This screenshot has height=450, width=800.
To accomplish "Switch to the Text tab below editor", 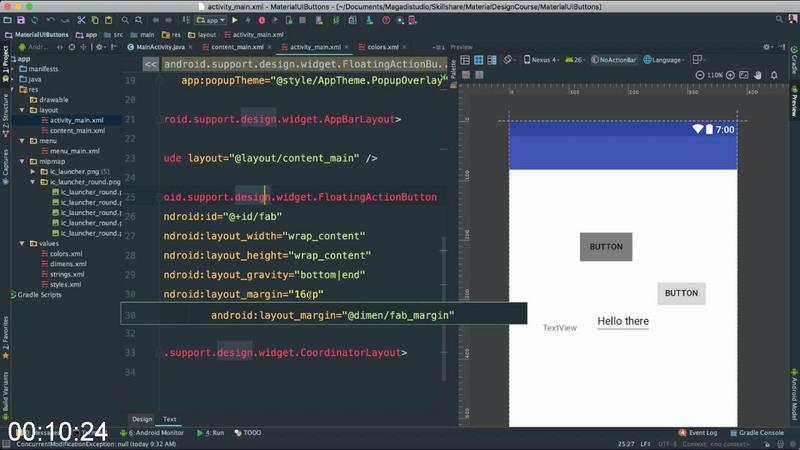I will (169, 419).
